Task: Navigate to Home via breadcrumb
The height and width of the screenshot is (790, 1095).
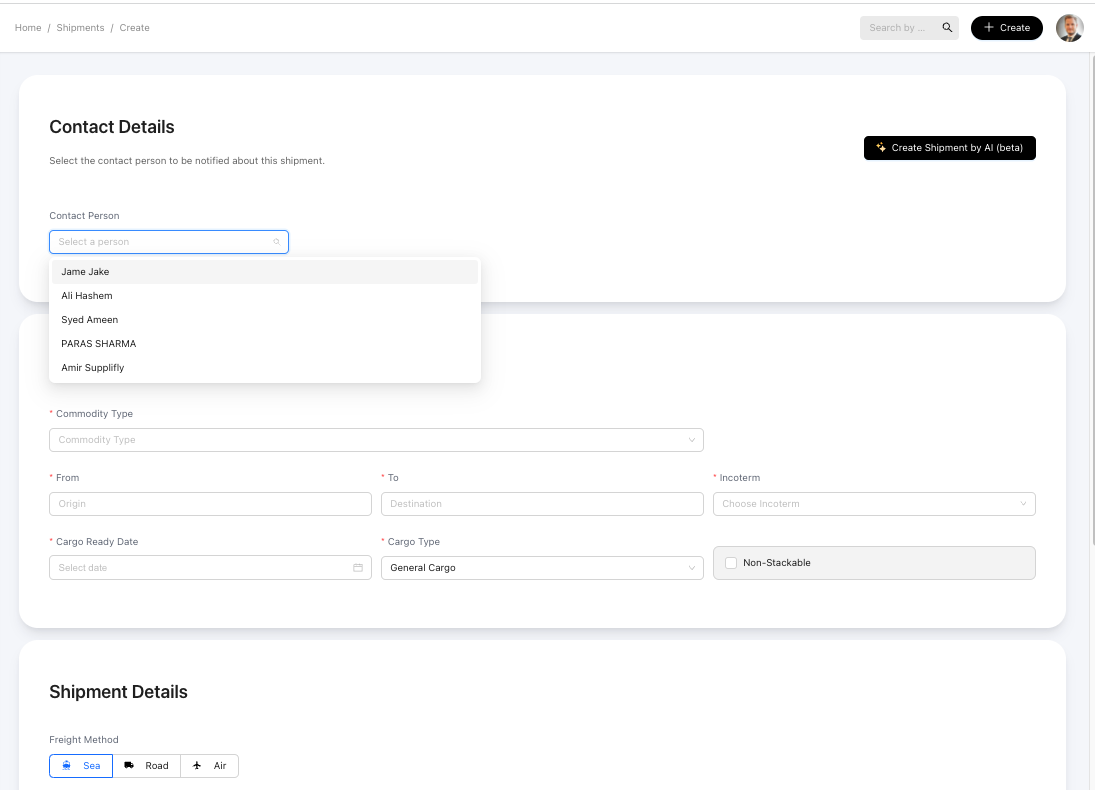Action: click(28, 28)
